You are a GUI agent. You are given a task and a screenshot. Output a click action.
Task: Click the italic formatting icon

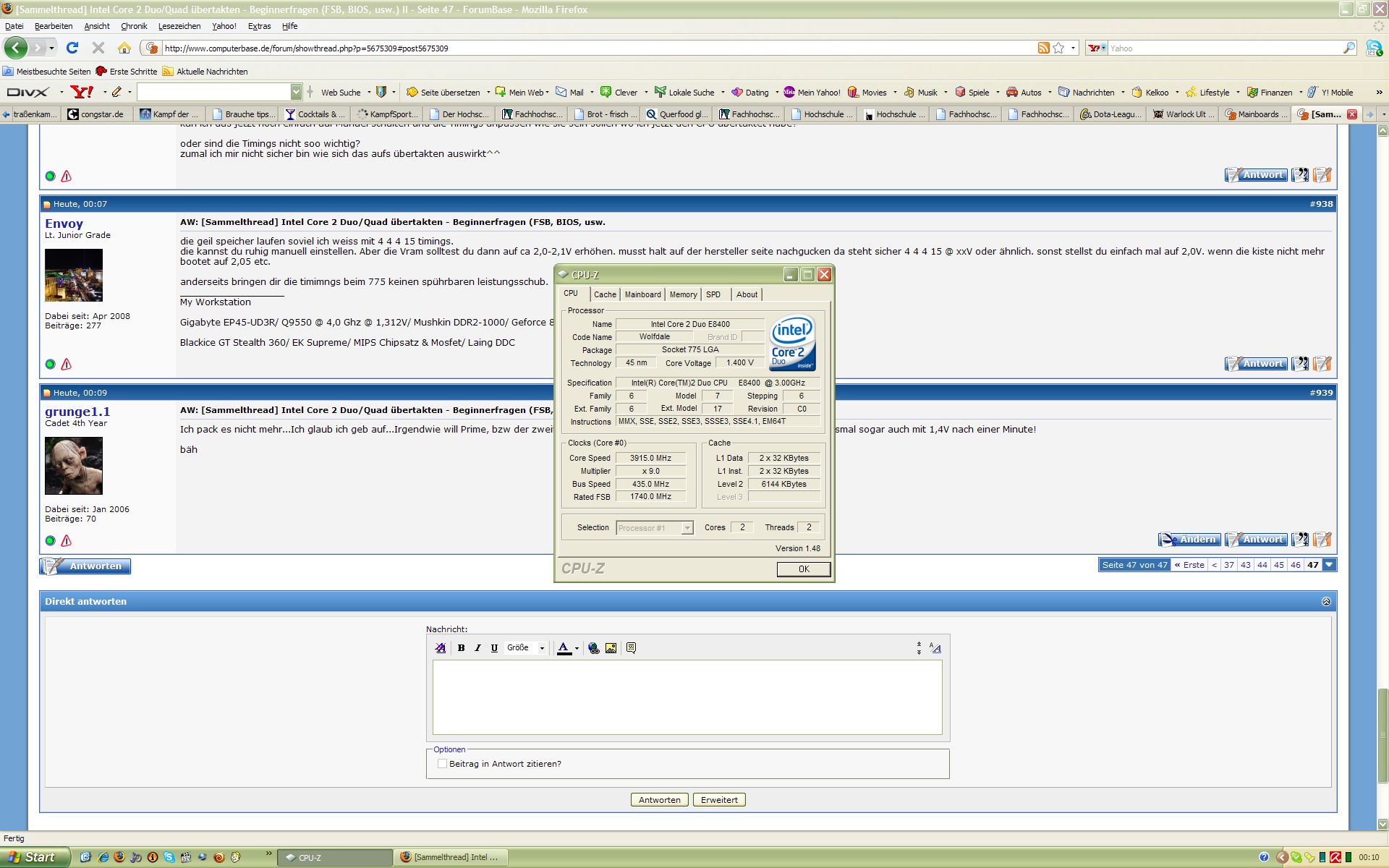477,648
